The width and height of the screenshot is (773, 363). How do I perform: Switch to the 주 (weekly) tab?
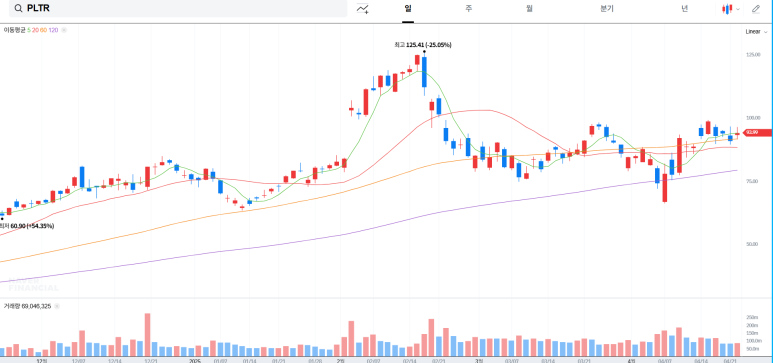(x=468, y=8)
